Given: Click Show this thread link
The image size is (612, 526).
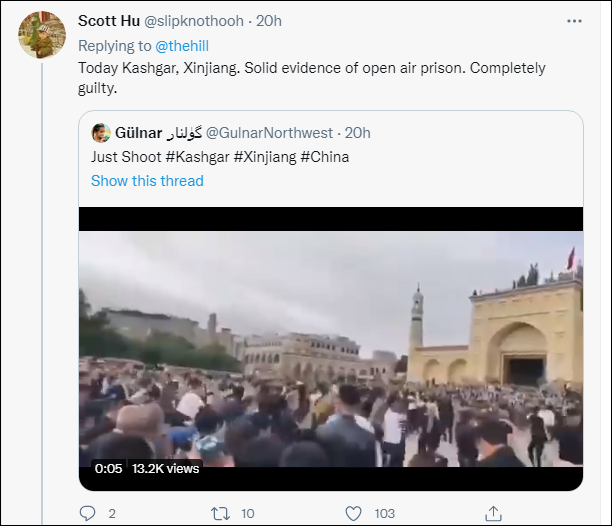Looking at the screenshot, I should (x=147, y=181).
